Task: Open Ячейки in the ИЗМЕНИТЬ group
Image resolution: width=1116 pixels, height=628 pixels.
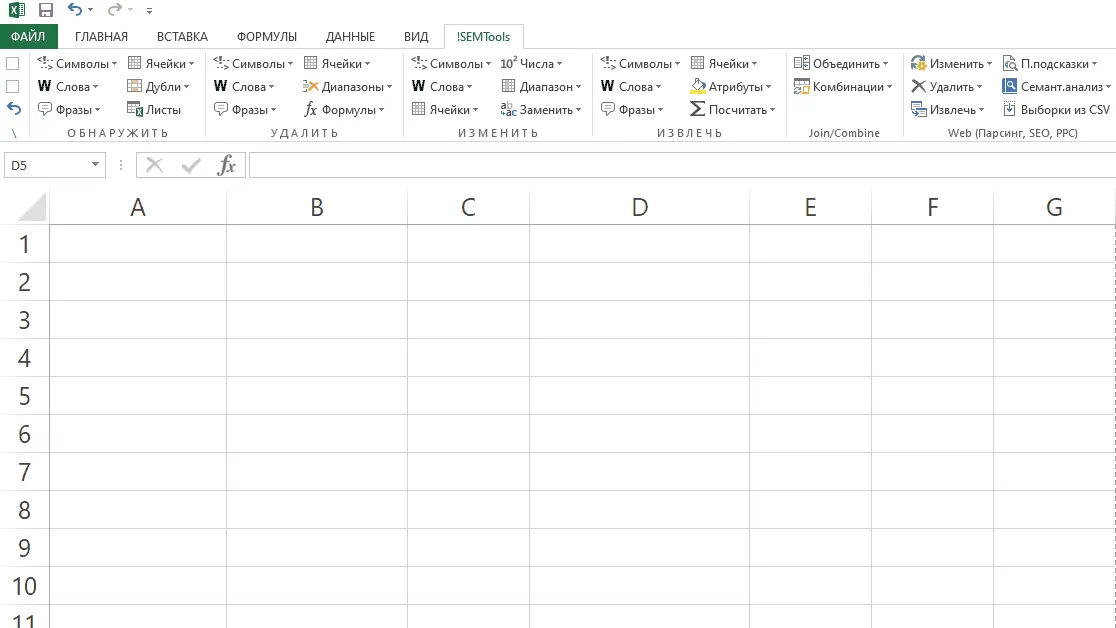Action: coord(445,110)
